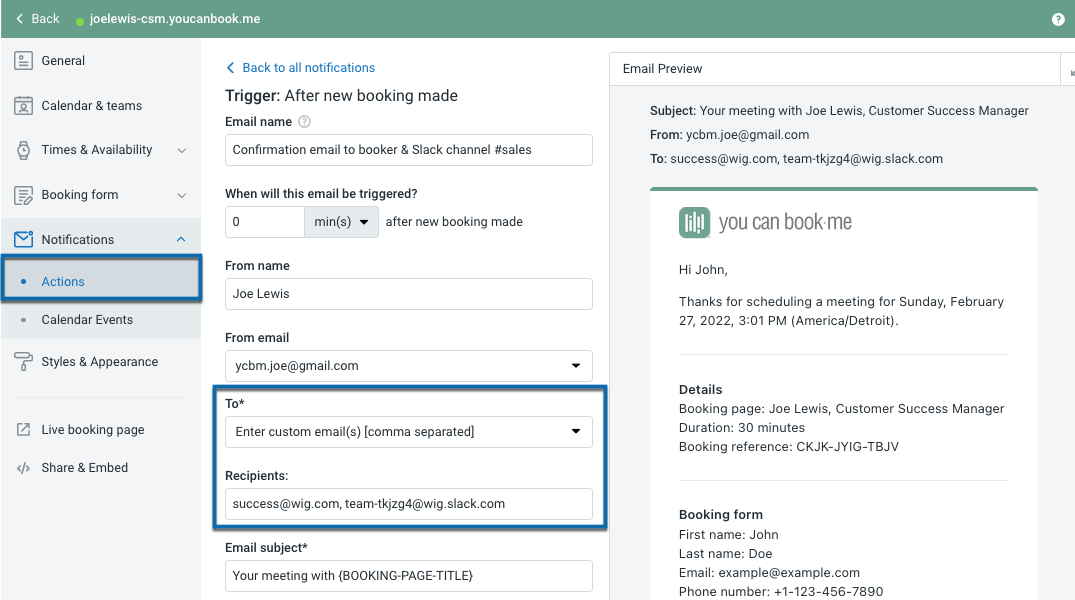Open the Booking form icon
1075x600 pixels.
tap(24, 194)
